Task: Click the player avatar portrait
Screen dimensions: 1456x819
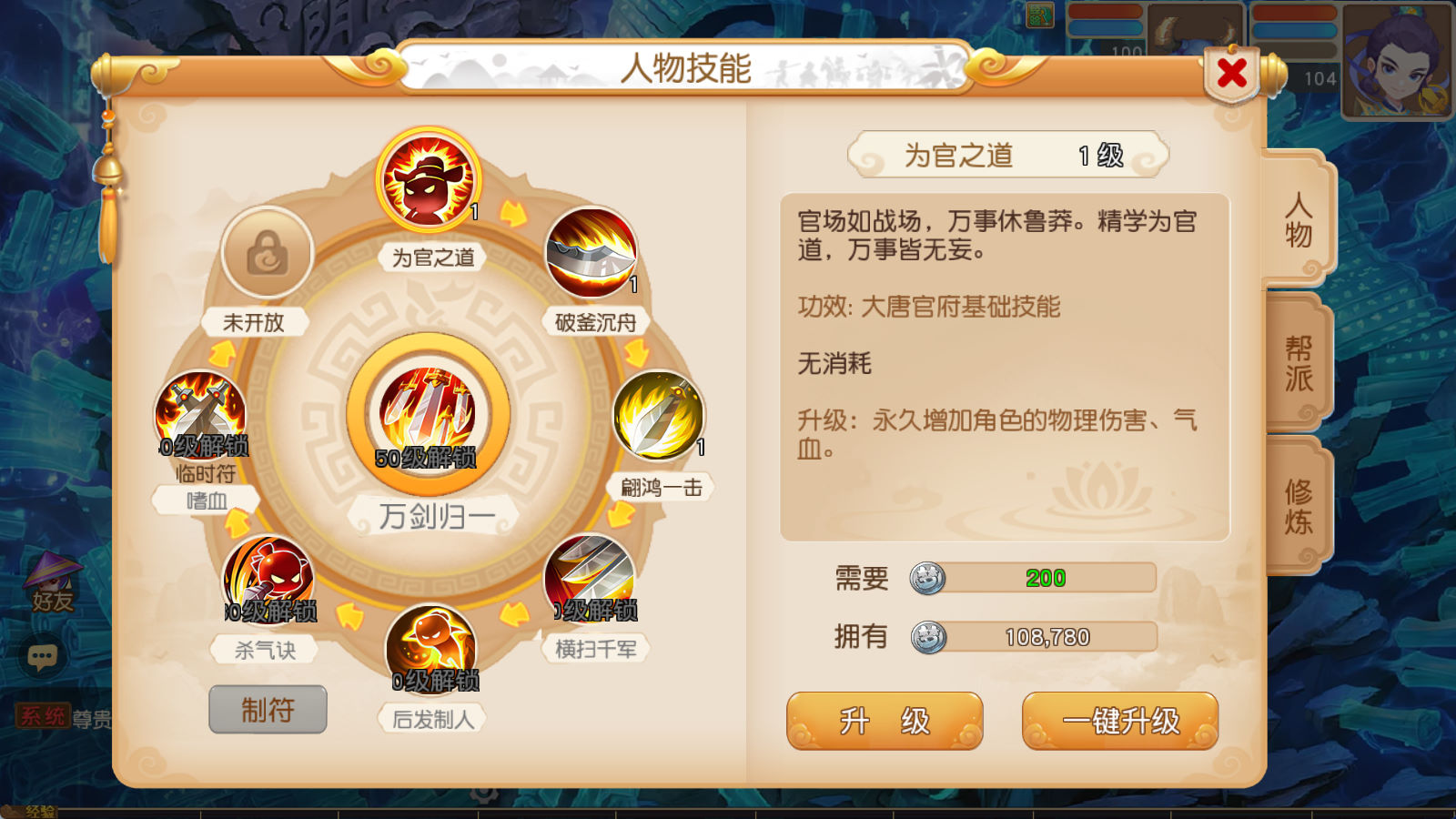Action: pos(1397,60)
